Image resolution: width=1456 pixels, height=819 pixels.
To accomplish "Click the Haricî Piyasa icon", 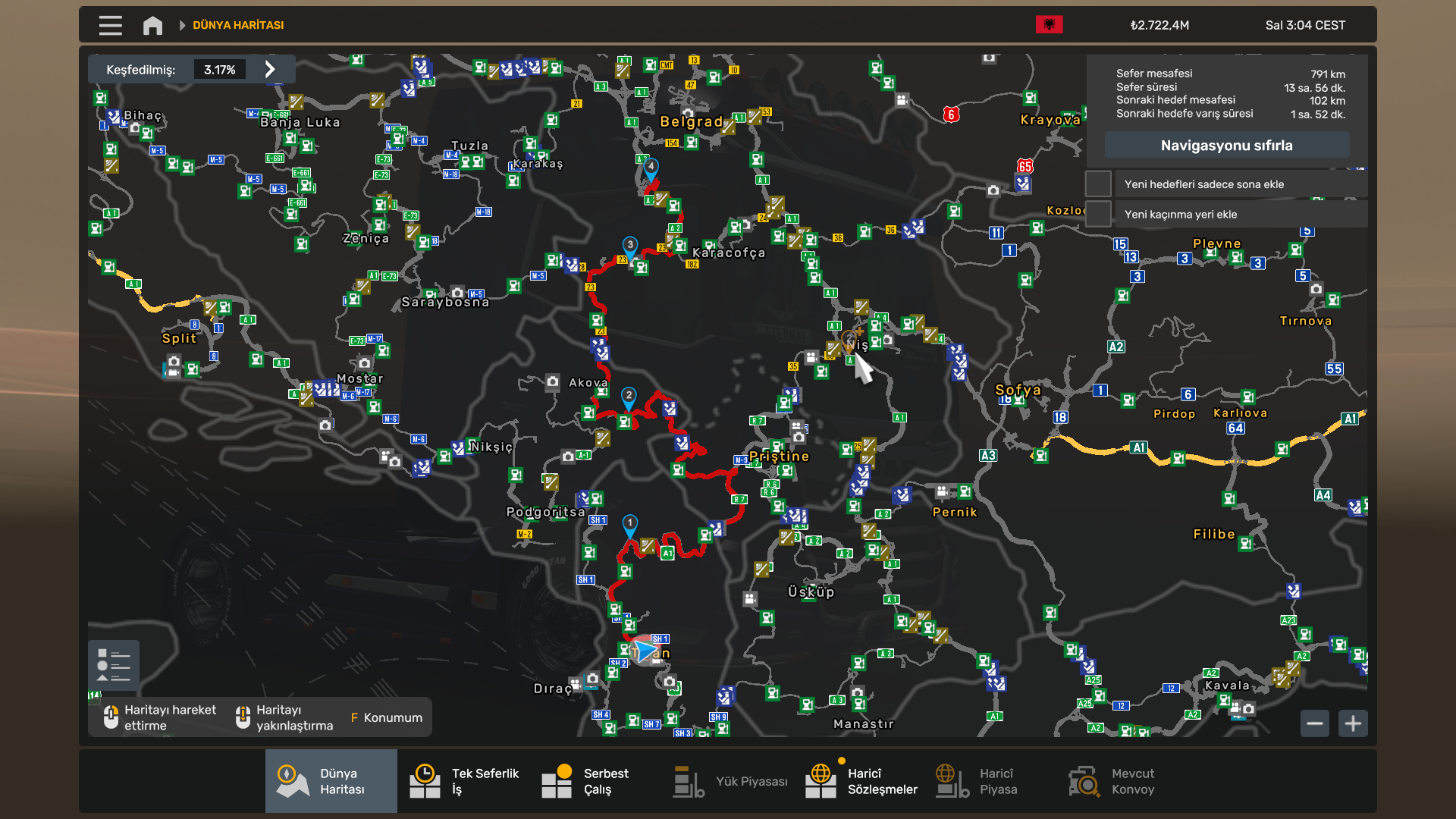I will point(952,781).
